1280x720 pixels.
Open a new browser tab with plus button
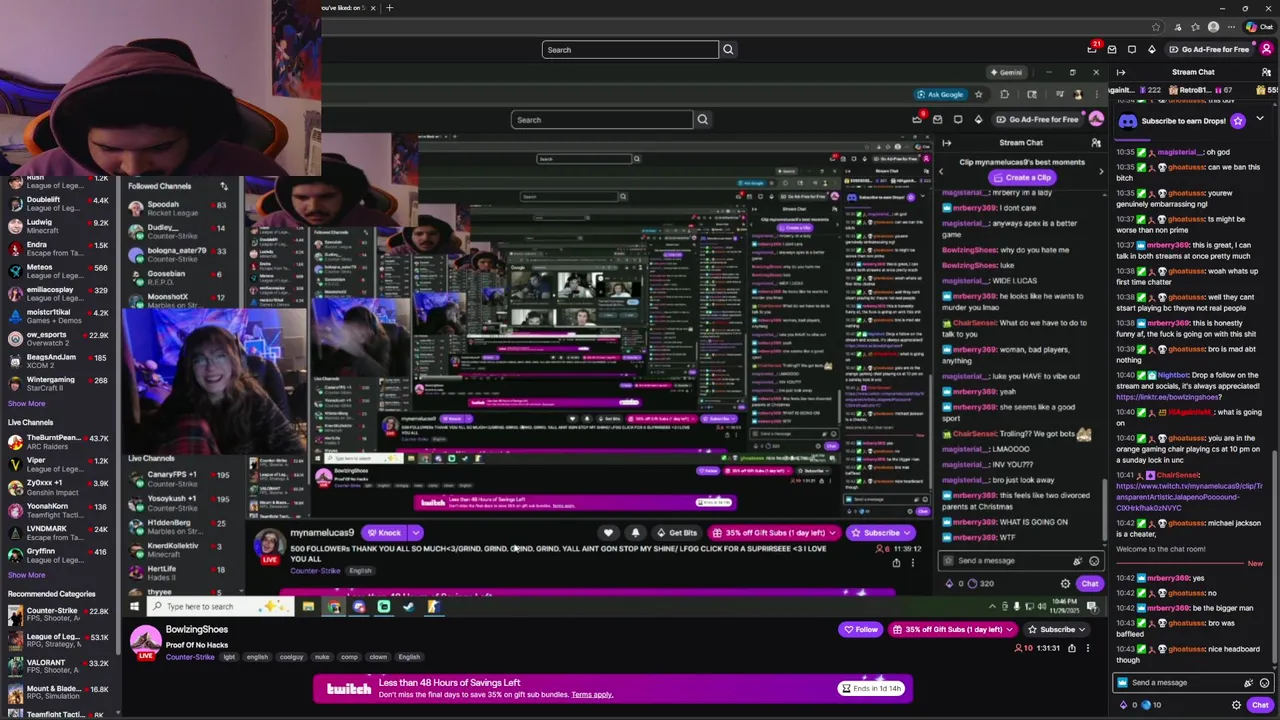point(389,8)
